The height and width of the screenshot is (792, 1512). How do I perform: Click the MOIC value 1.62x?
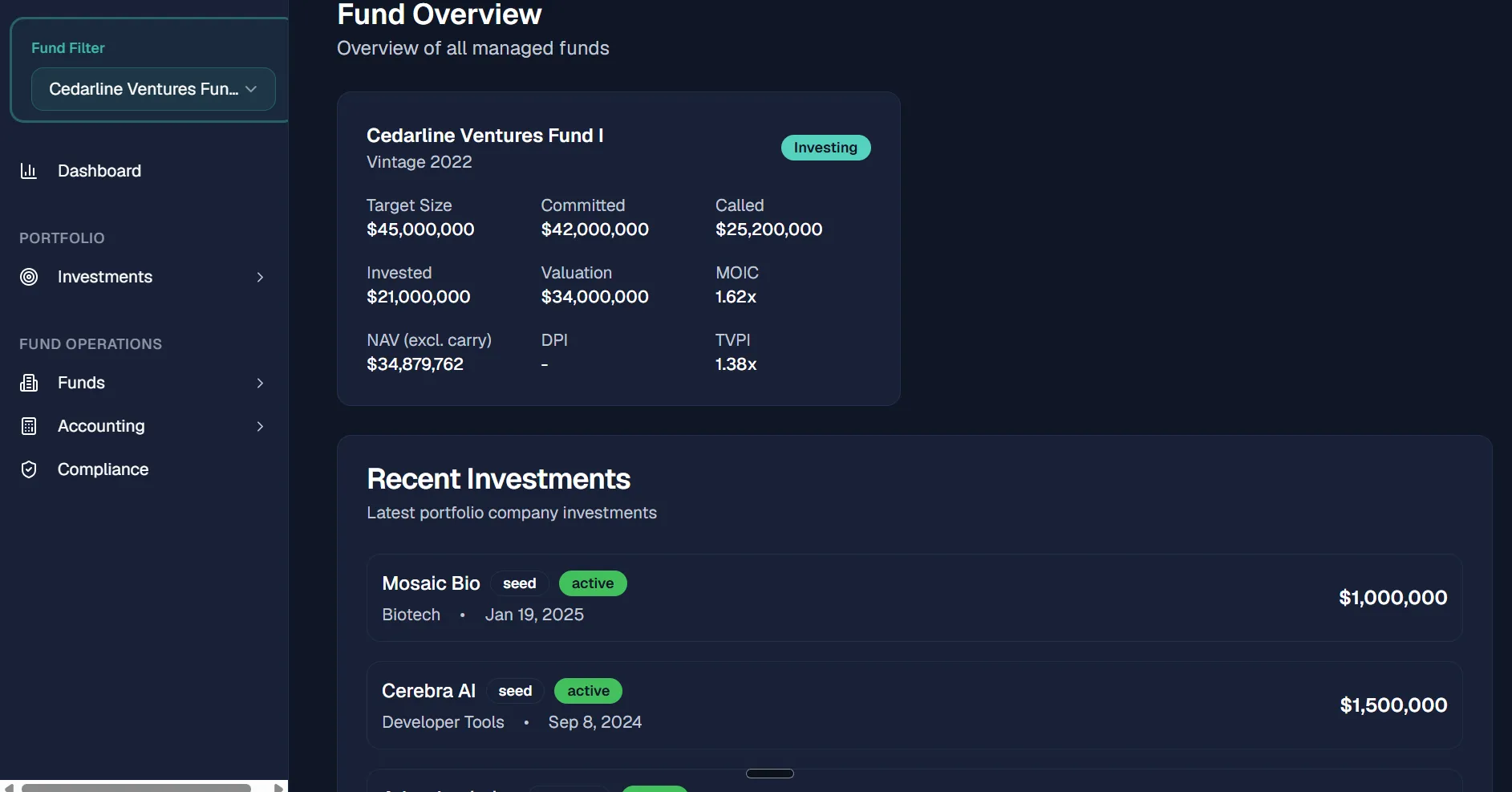tap(736, 297)
